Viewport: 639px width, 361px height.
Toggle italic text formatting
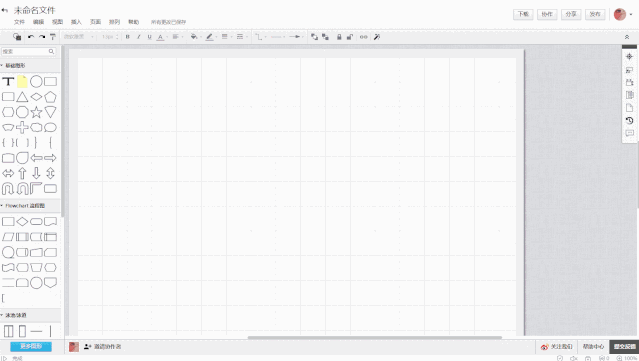click(x=139, y=37)
